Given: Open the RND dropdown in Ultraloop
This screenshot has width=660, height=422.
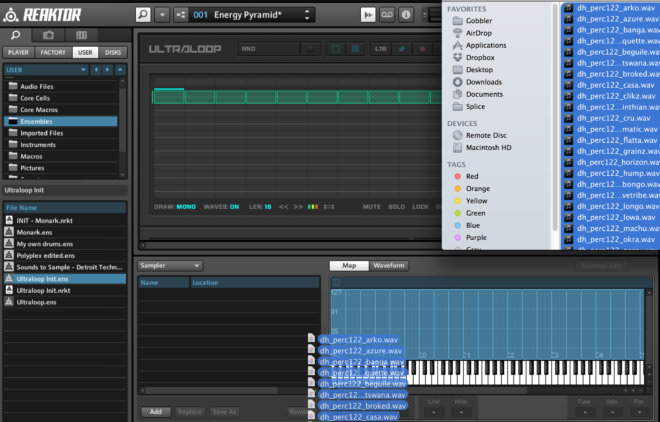Looking at the screenshot, I should tap(279, 49).
